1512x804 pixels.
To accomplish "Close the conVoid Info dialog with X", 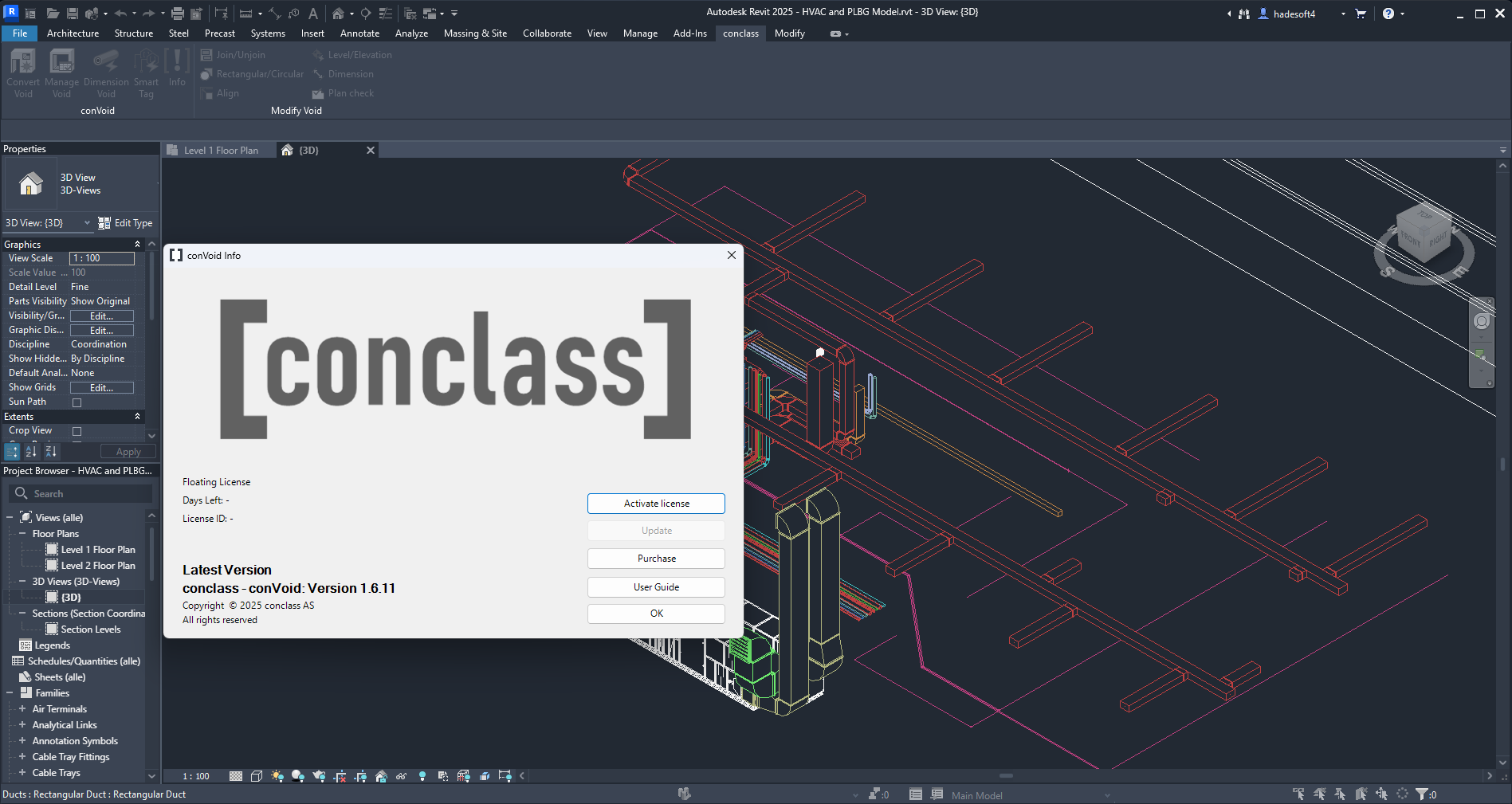I will (x=731, y=255).
